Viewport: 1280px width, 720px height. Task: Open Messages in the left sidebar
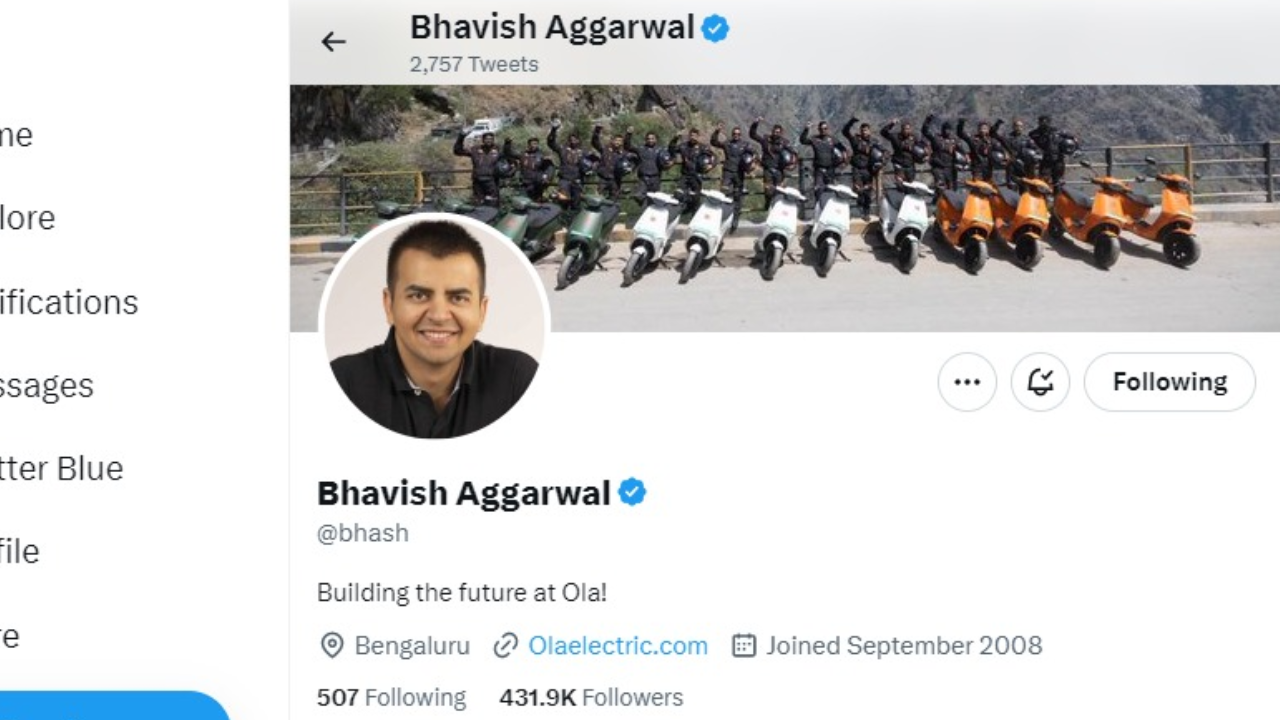pyautogui.click(x=47, y=385)
